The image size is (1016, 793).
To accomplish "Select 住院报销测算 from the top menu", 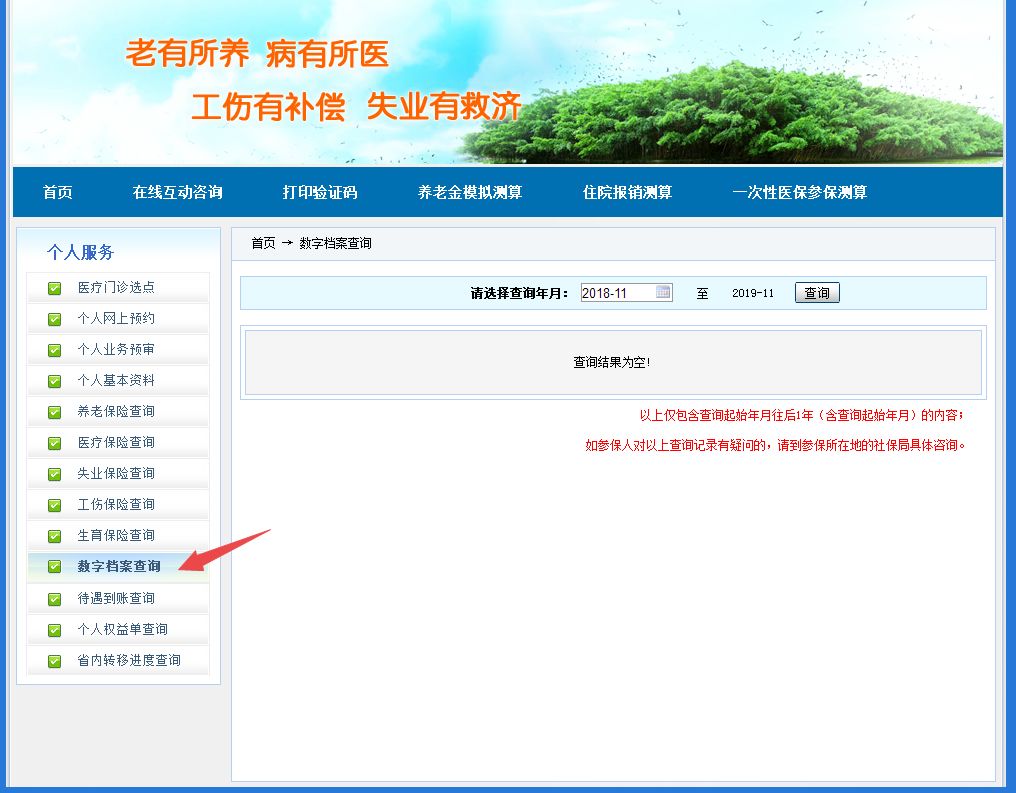I will [627, 192].
